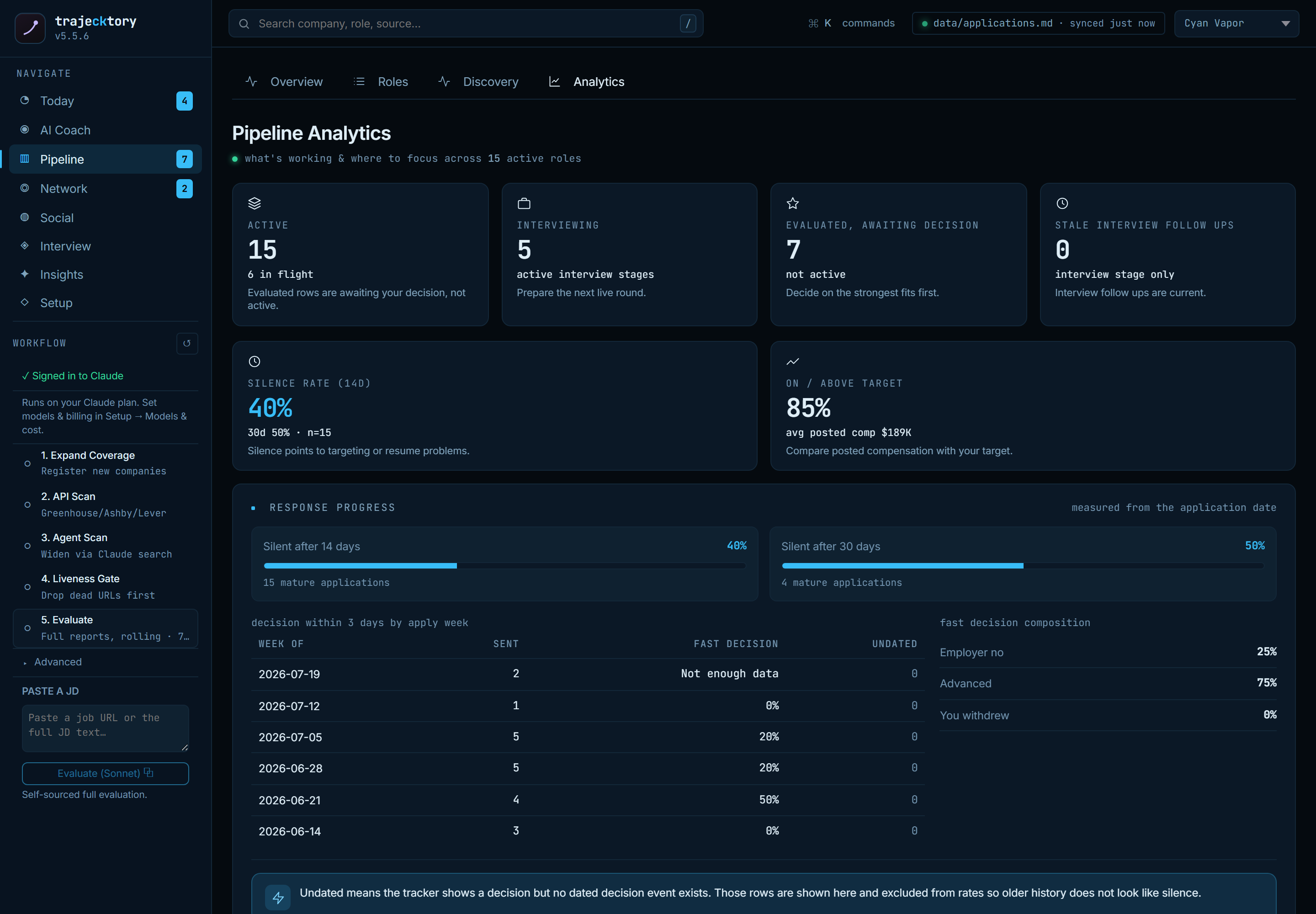1316x914 pixels.
Task: Click the Network sidebar icon
Action: point(25,188)
